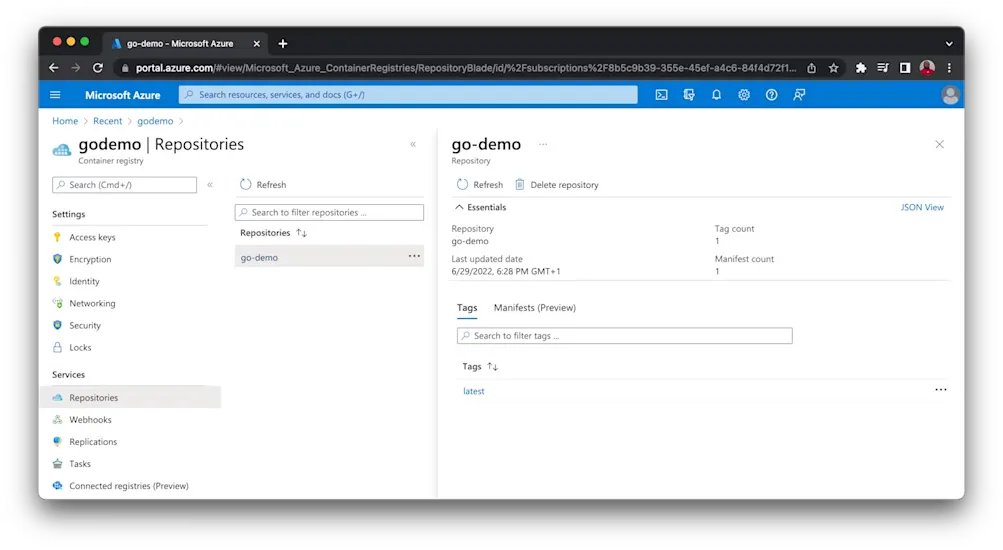Open the JSON View link
The height and width of the screenshot is (550, 1003).
[922, 207]
